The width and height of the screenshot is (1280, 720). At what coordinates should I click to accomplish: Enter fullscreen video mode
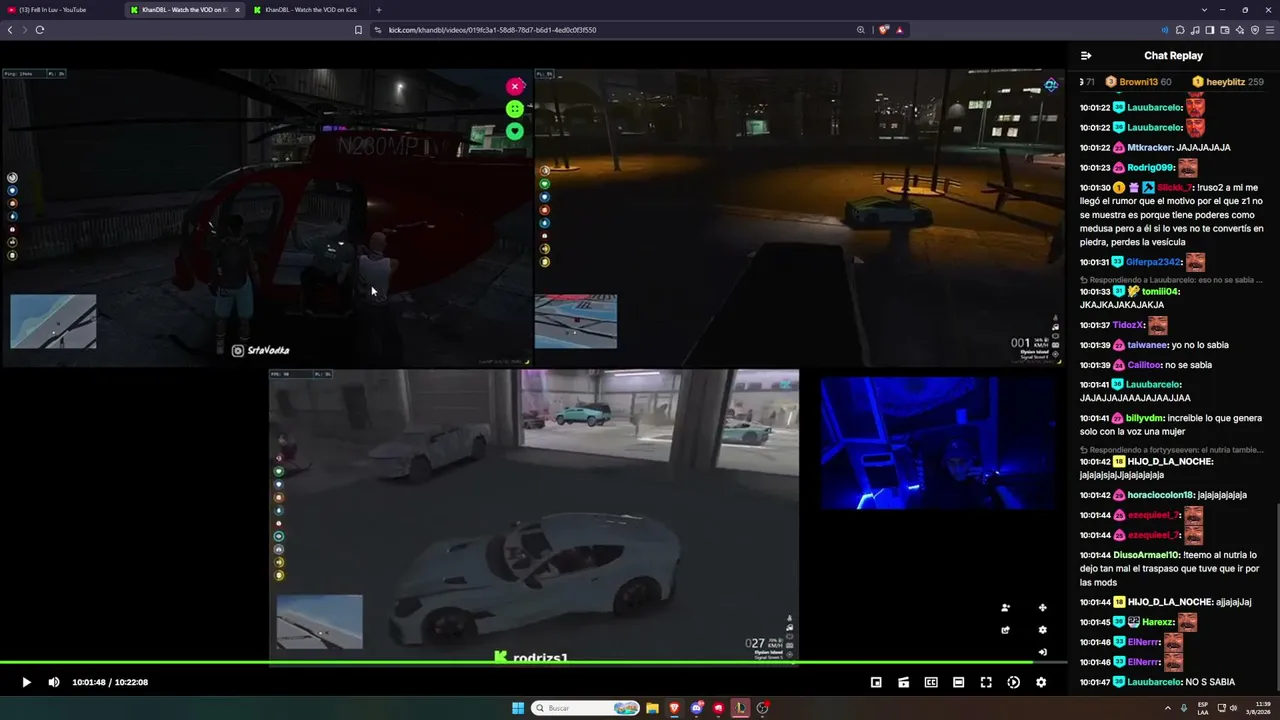(986, 682)
